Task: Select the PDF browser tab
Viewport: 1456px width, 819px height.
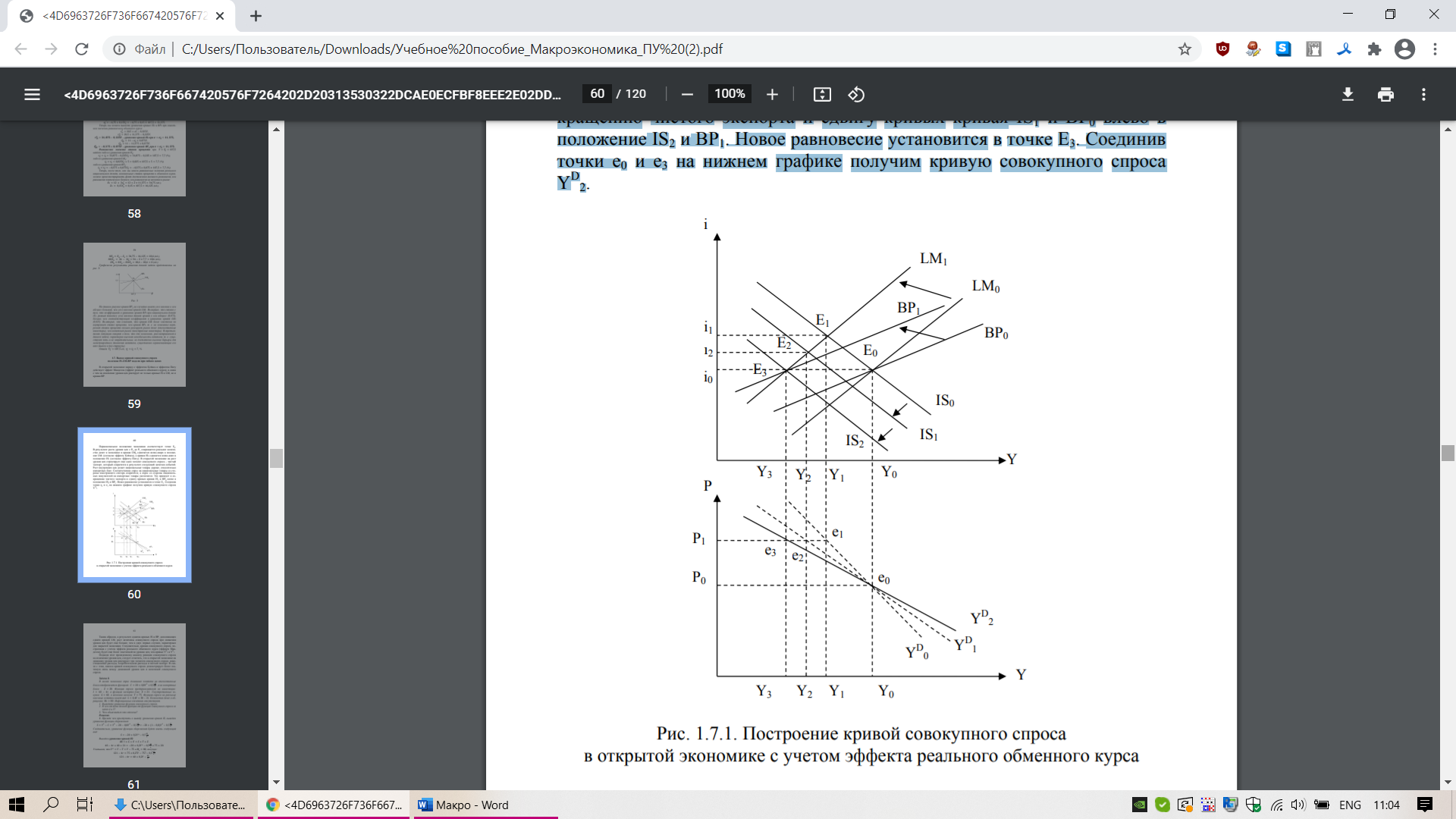Action: pyautogui.click(x=121, y=16)
